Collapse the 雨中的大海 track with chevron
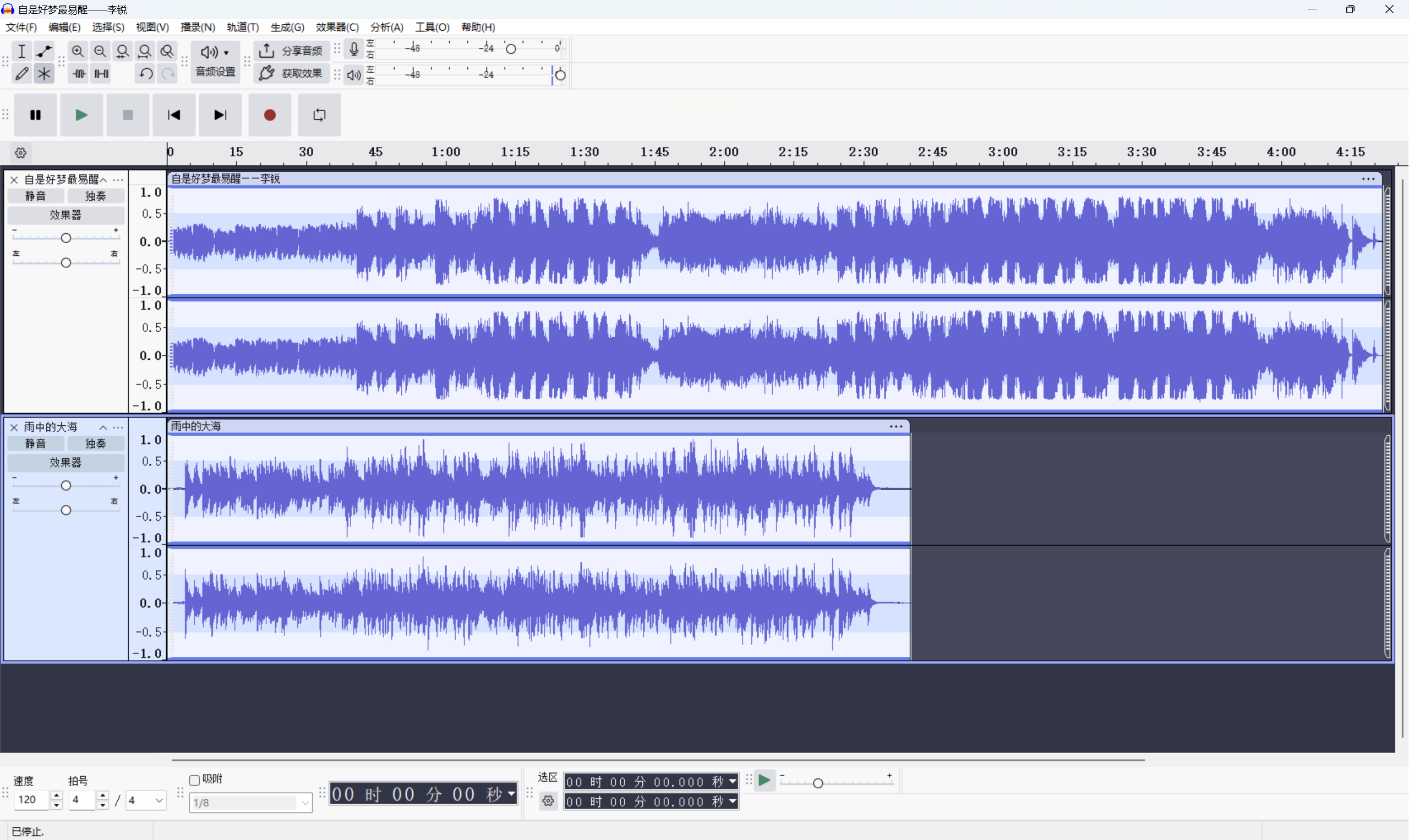The width and height of the screenshot is (1409, 840). (103, 427)
